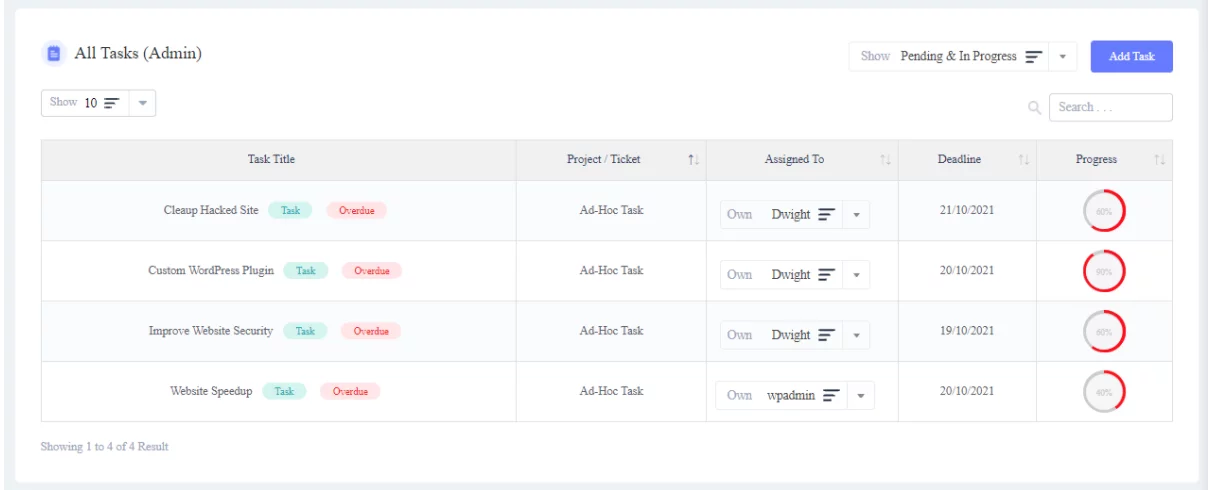Open assignee dropdown for Improve Website Security

856,335
